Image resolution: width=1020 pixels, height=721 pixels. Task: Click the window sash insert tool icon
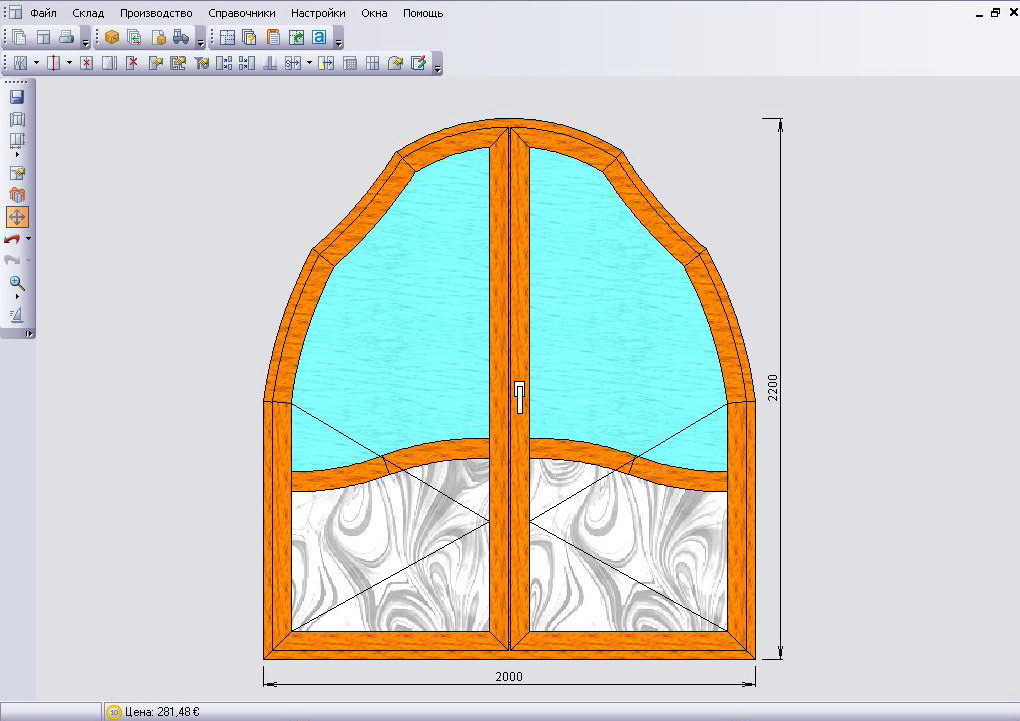20,62
